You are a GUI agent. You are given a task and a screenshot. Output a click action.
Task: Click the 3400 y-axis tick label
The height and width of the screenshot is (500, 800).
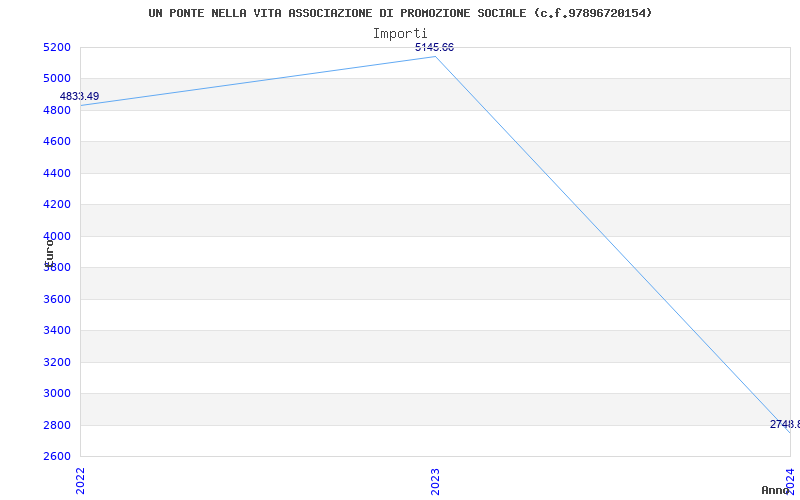point(57,331)
